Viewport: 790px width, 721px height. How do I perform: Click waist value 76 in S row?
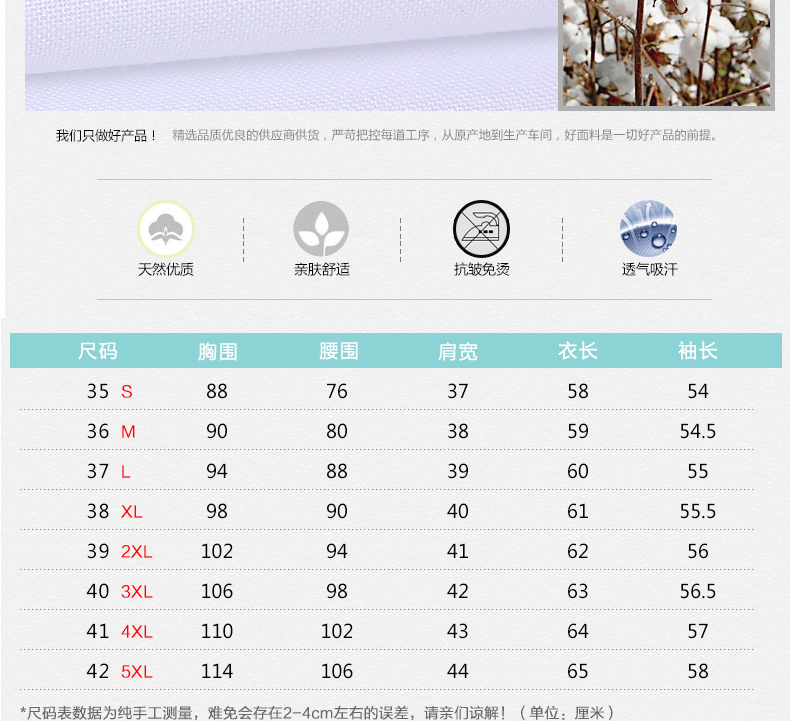[x=337, y=391]
